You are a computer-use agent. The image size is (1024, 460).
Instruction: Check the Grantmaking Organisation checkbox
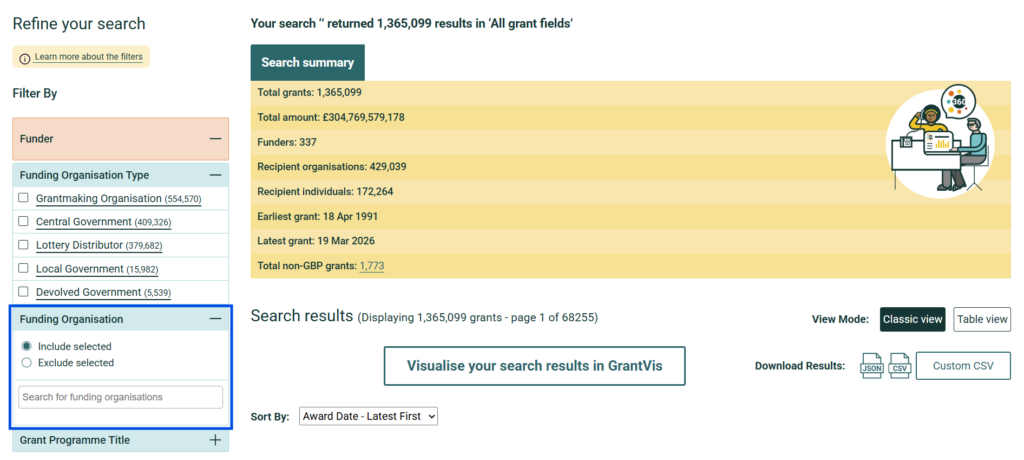[24, 198]
